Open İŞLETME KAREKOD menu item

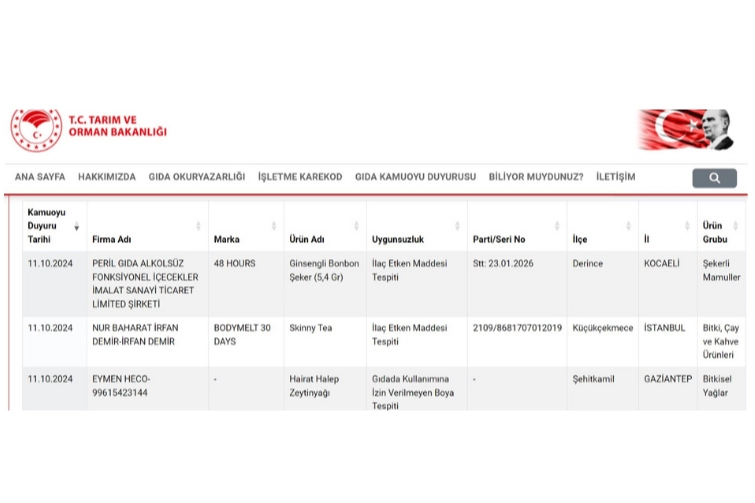coord(300,177)
